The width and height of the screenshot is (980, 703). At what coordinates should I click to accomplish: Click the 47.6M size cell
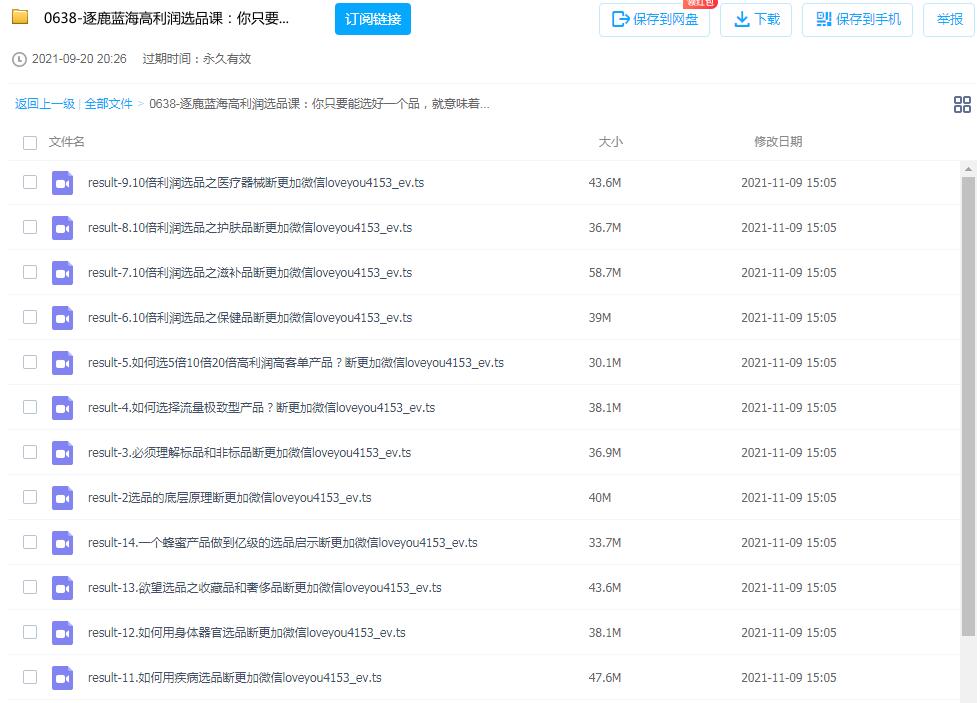[x=604, y=678]
